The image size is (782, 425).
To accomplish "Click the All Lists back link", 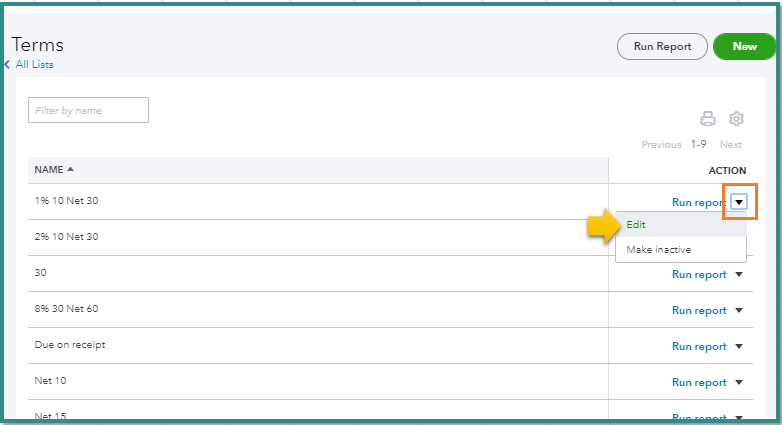I will tap(34, 65).
